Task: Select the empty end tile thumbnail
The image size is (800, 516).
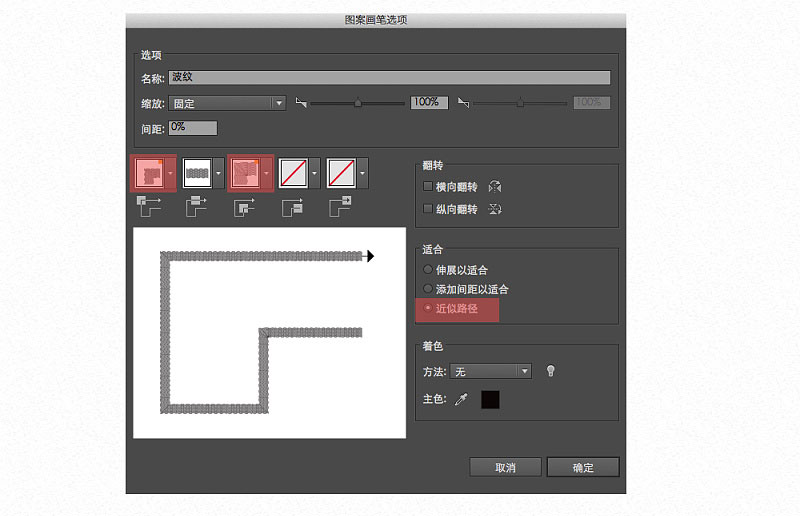Action: [341, 173]
